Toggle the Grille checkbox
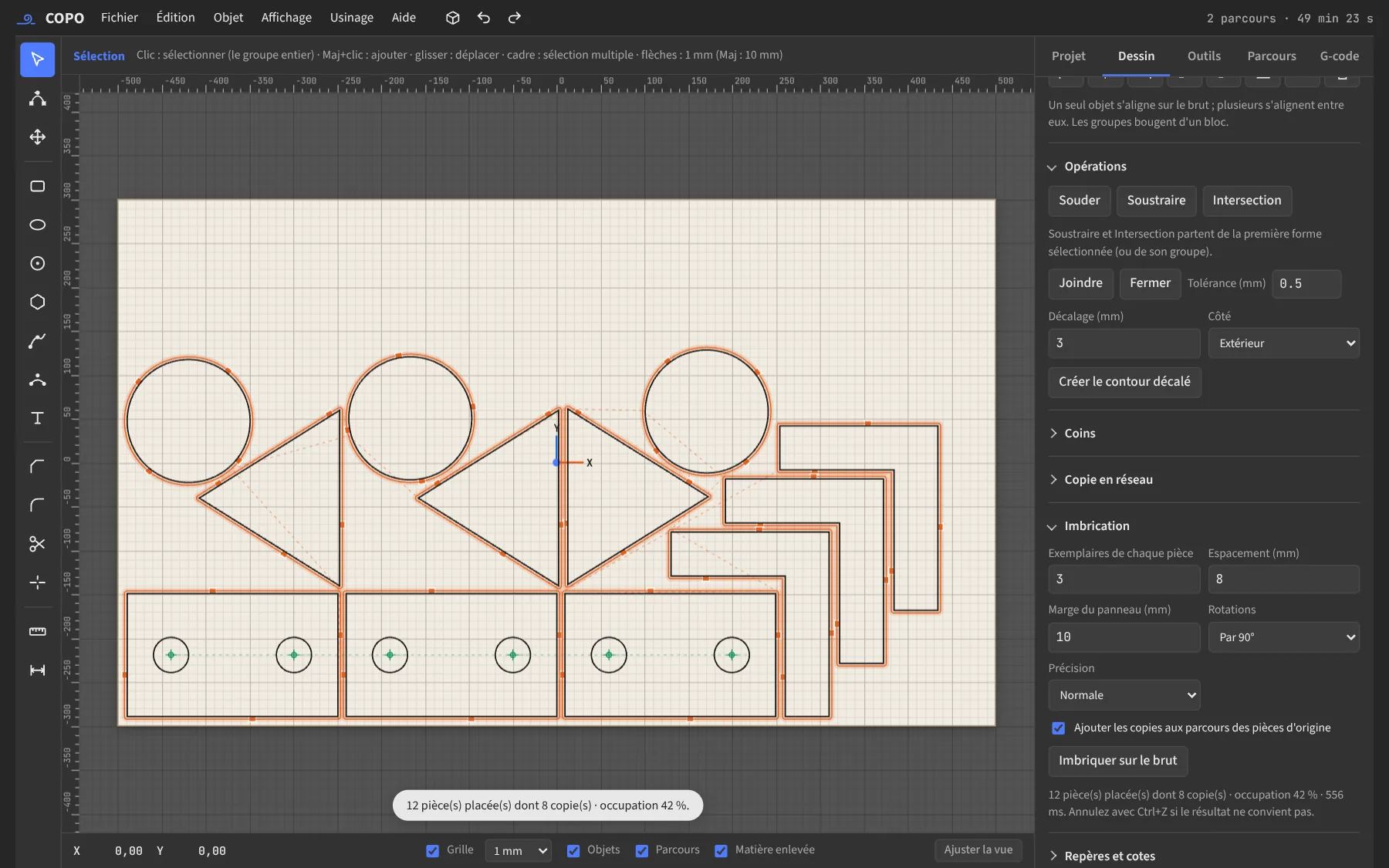The height and width of the screenshot is (868, 1389). pos(432,850)
